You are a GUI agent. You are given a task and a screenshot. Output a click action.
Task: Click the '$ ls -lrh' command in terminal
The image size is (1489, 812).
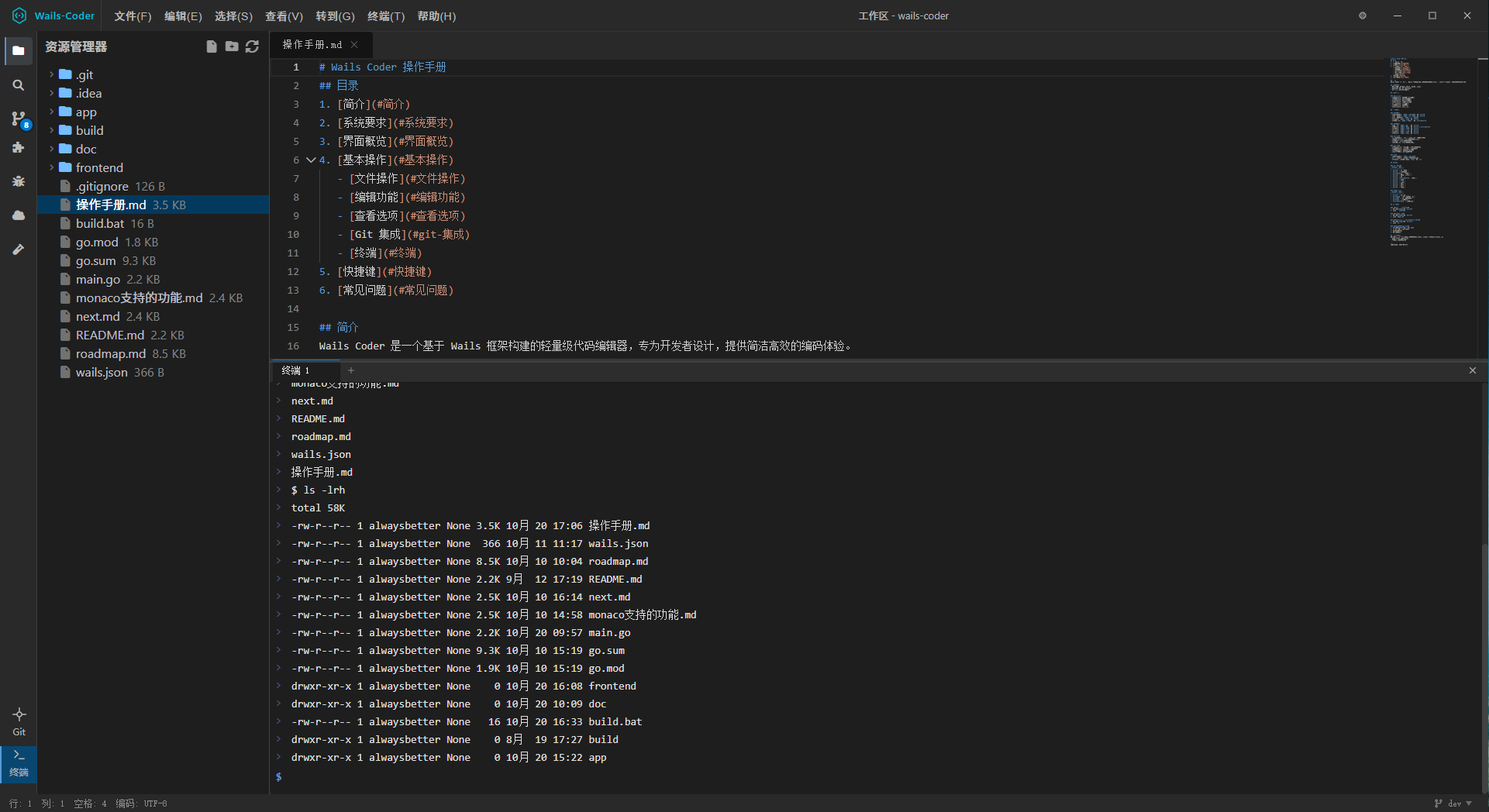click(x=318, y=490)
